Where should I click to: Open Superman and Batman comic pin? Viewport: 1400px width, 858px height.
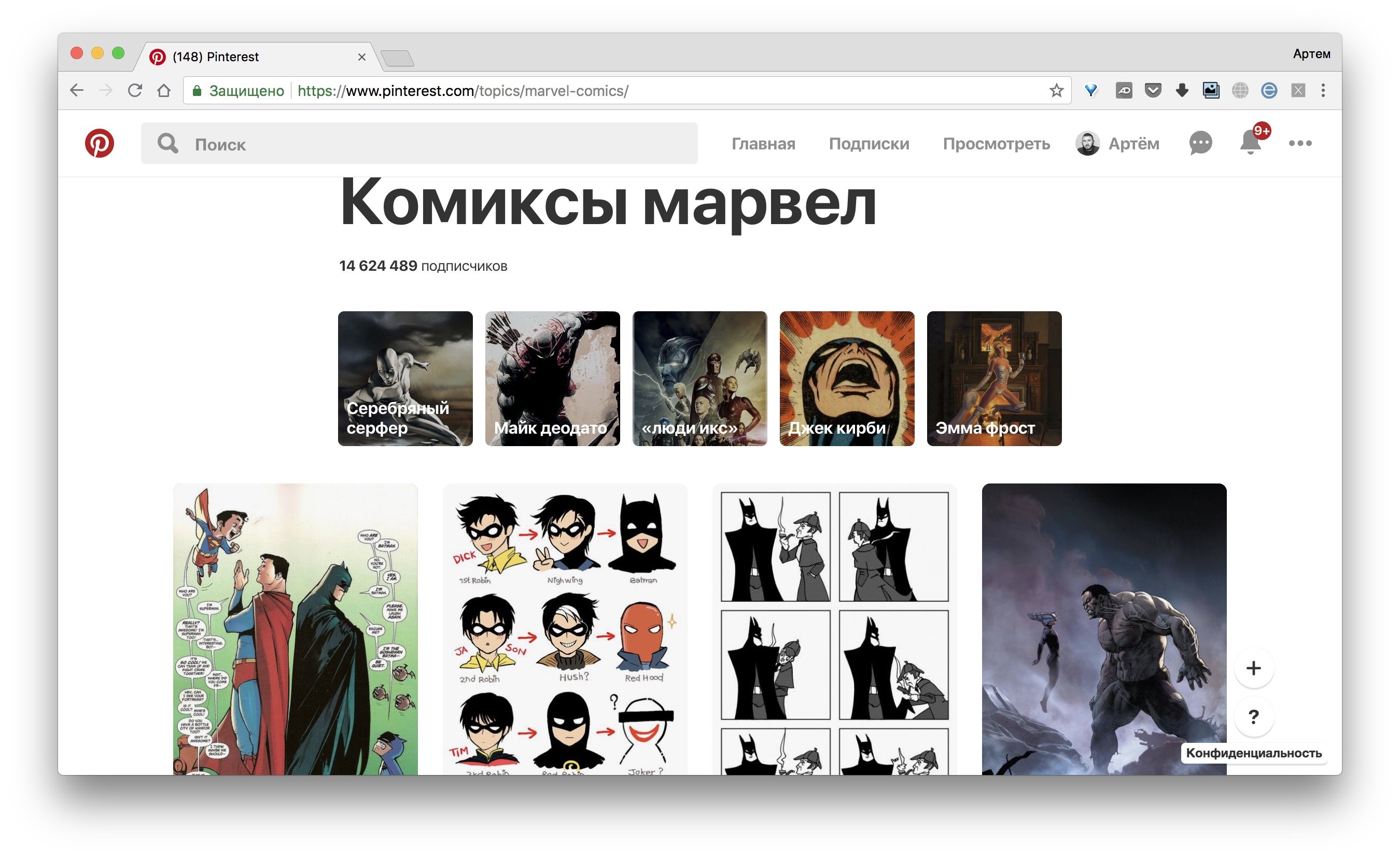[x=296, y=629]
